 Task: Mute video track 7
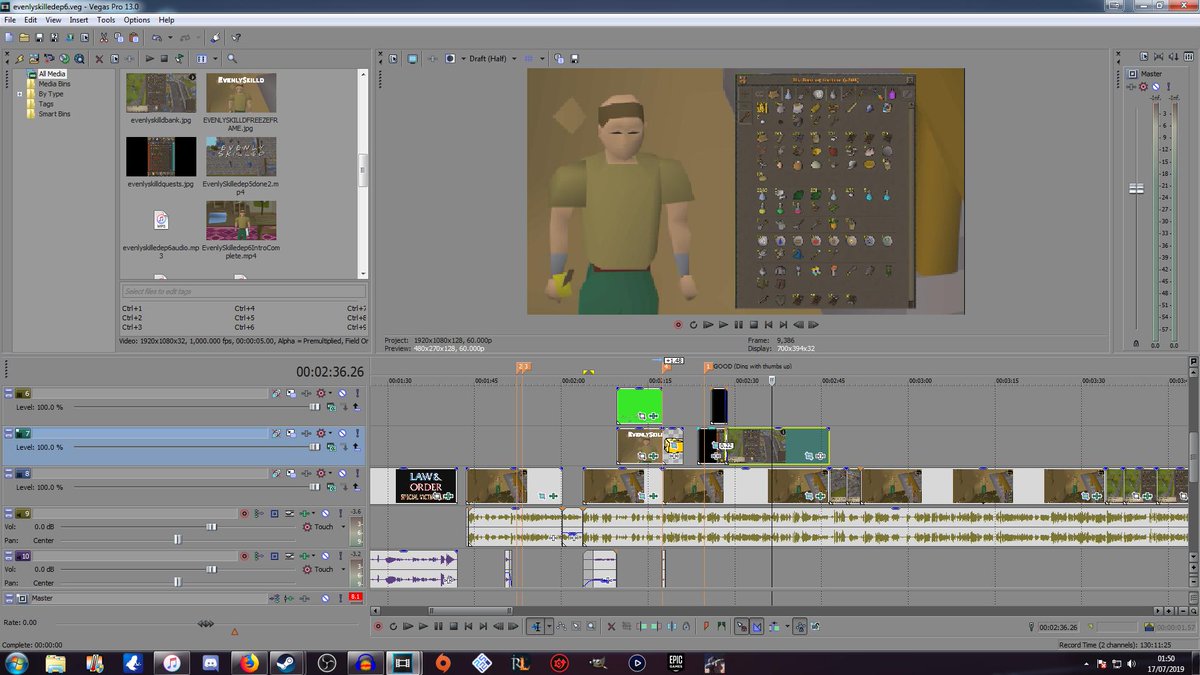point(342,433)
